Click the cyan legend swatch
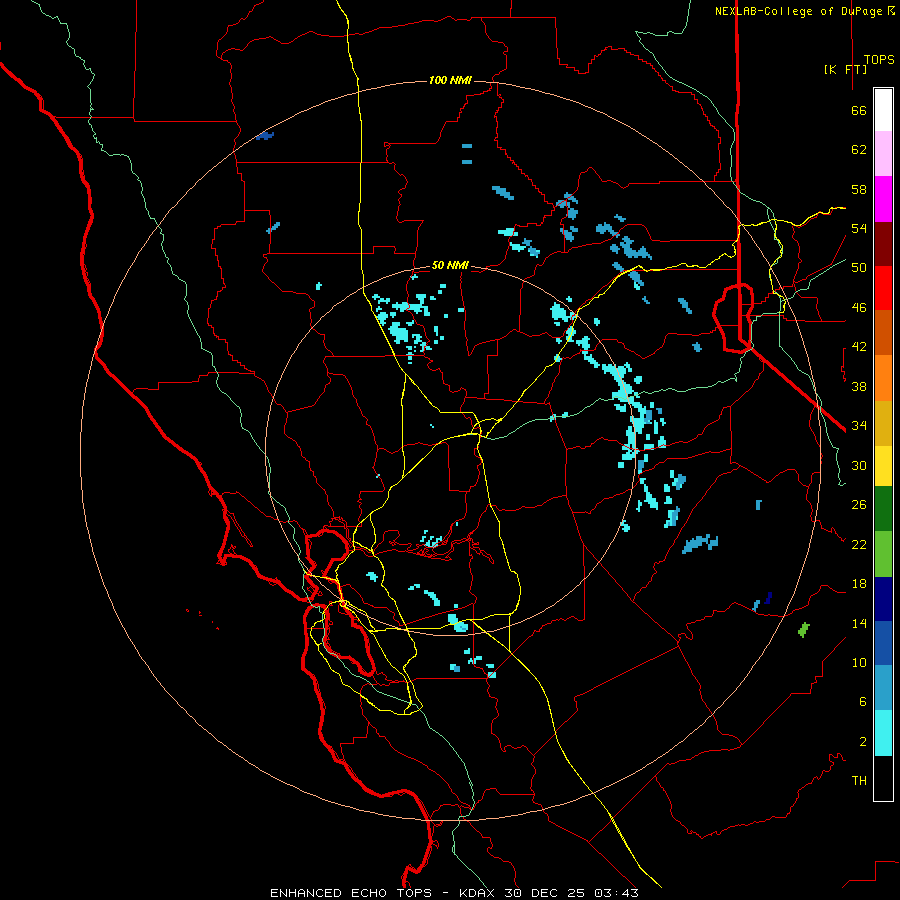The image size is (900, 900). pos(883,733)
